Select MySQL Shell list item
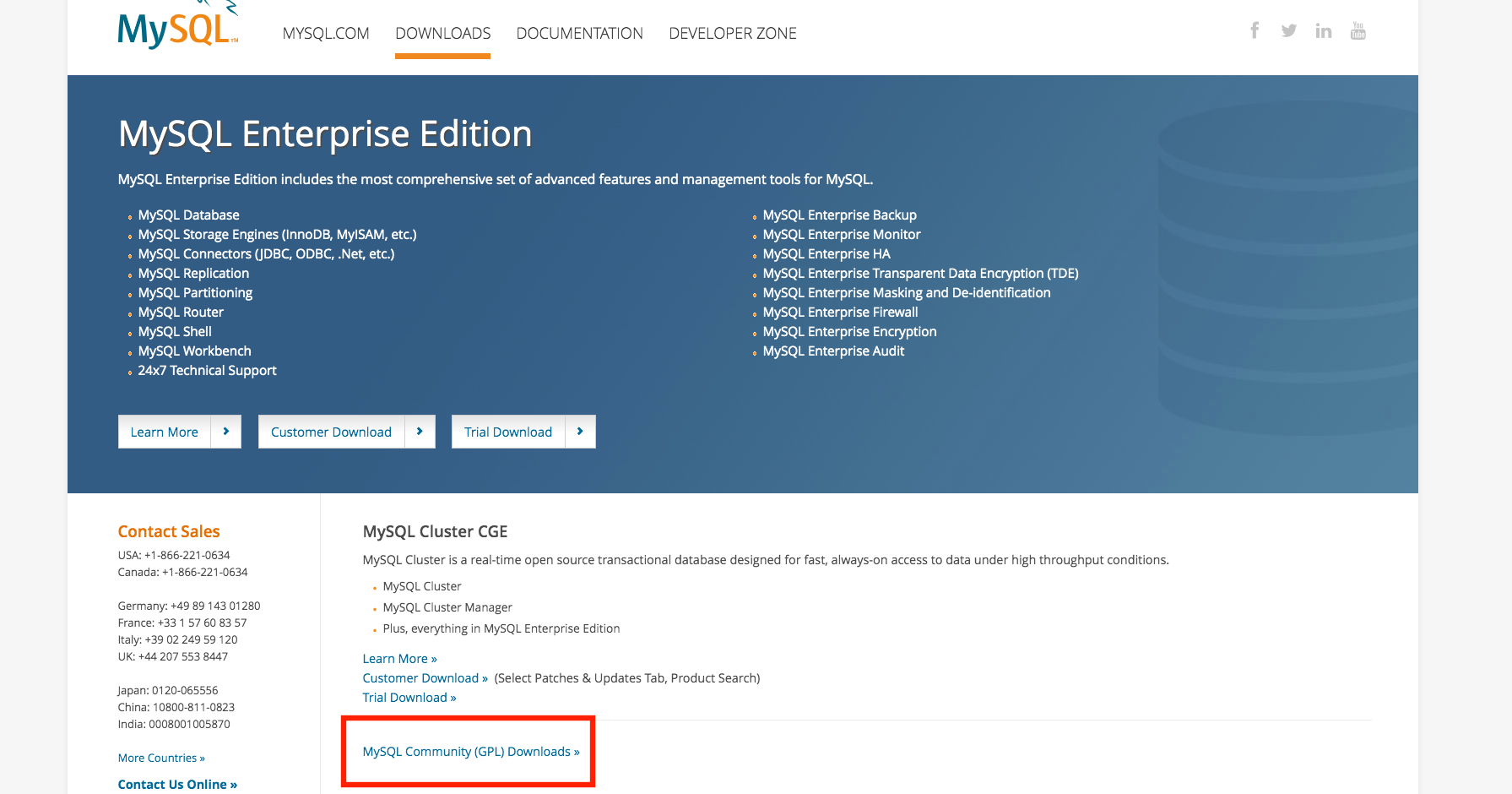Image resolution: width=1512 pixels, height=794 pixels. (175, 332)
